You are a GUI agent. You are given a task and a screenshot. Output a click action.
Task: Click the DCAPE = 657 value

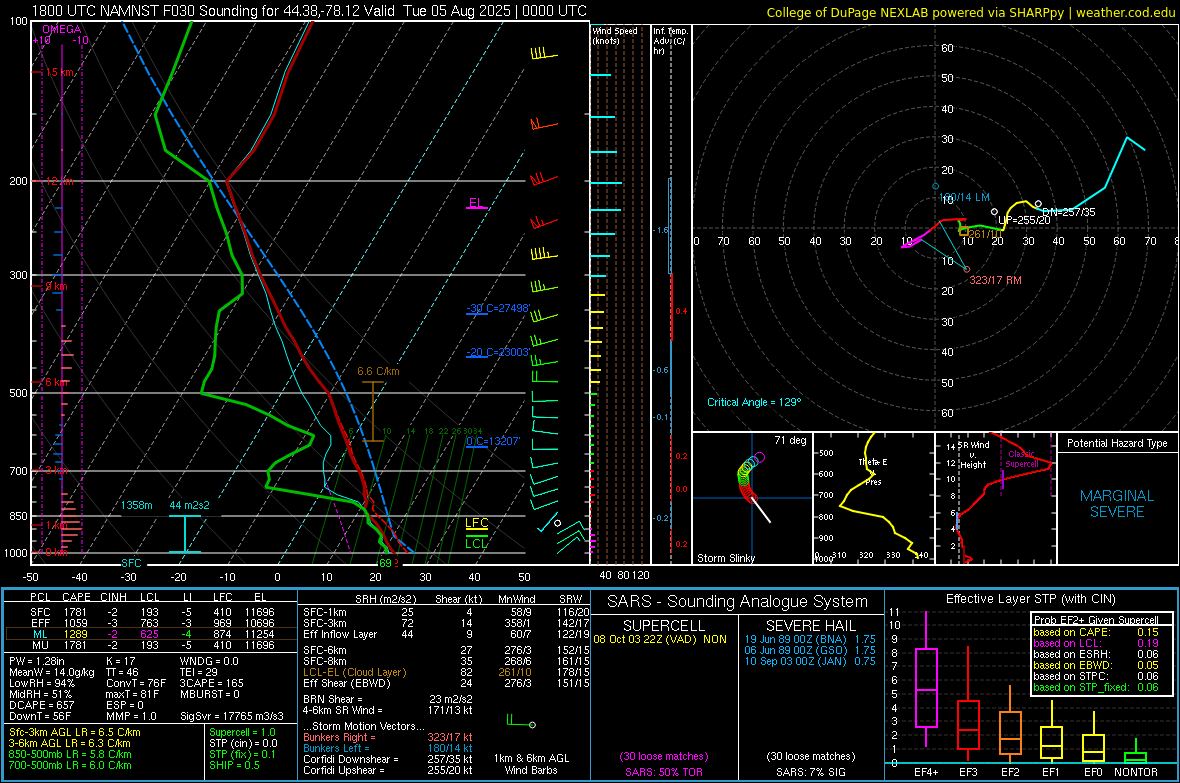[x=41, y=705]
